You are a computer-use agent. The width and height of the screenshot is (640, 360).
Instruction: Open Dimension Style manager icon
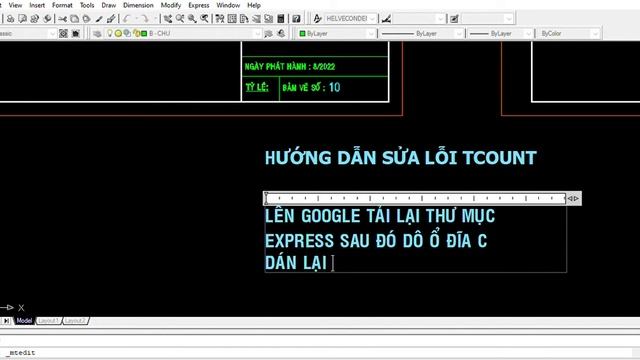pos(386,19)
